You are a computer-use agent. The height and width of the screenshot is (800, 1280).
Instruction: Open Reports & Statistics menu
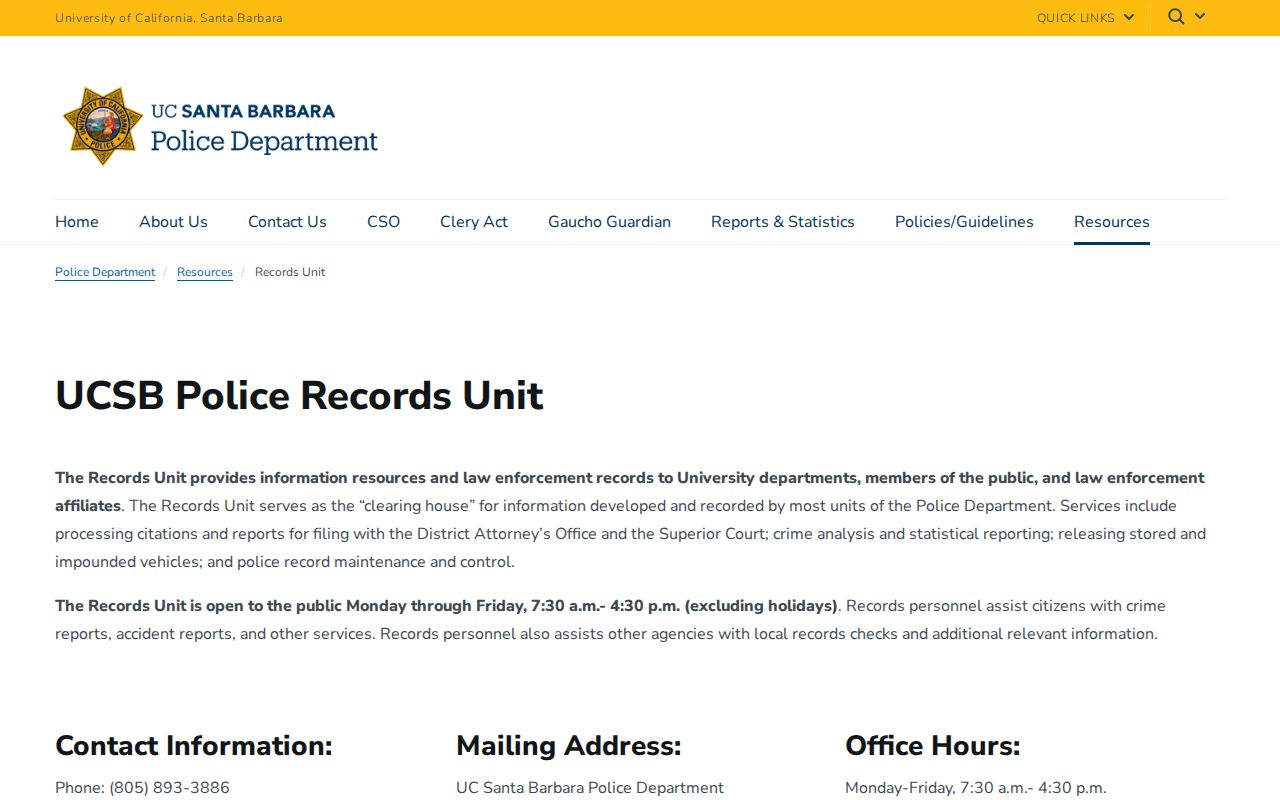click(783, 222)
